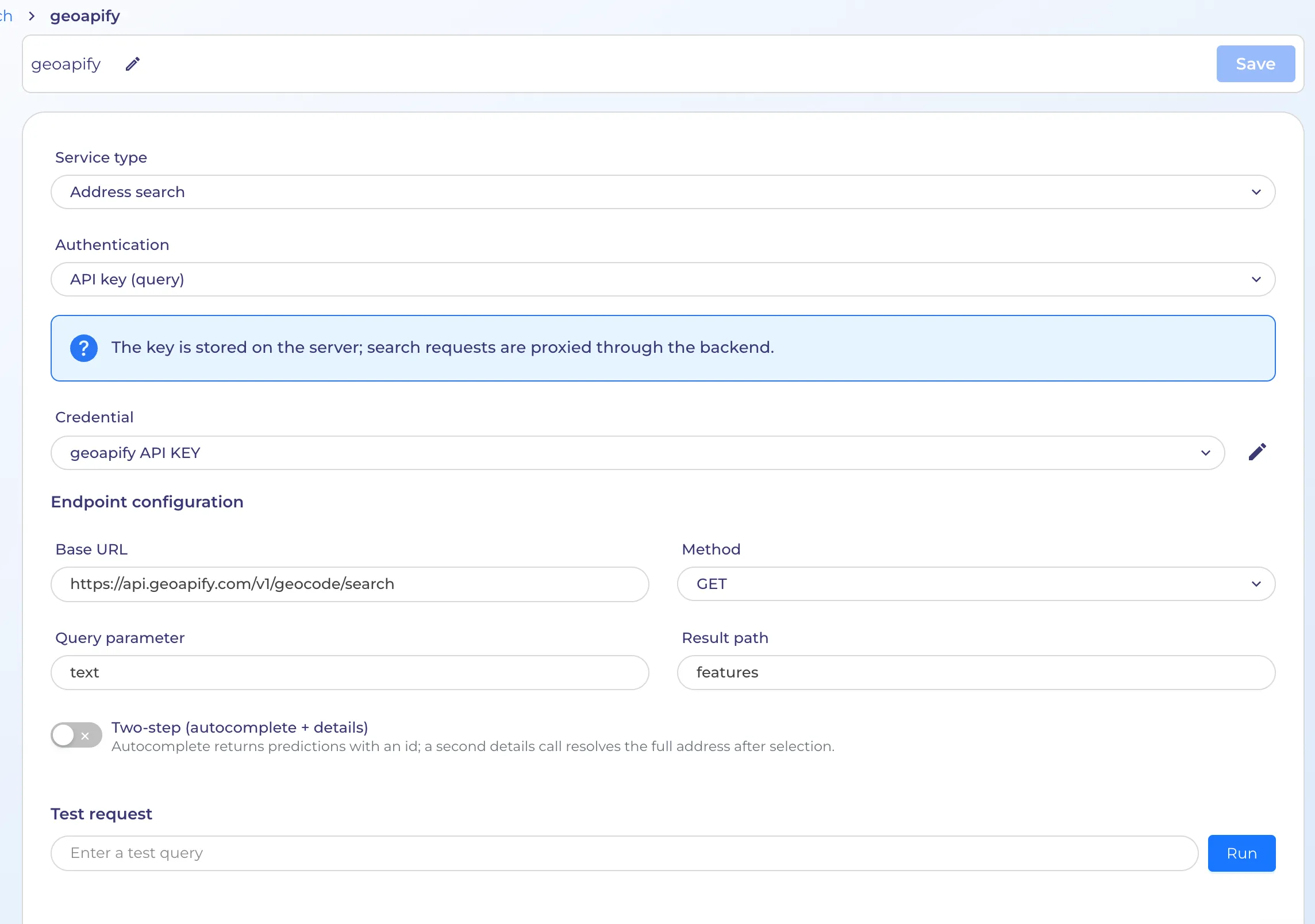This screenshot has height=924, width=1315.
Task: Open the Credential dropdown
Action: coord(638,453)
